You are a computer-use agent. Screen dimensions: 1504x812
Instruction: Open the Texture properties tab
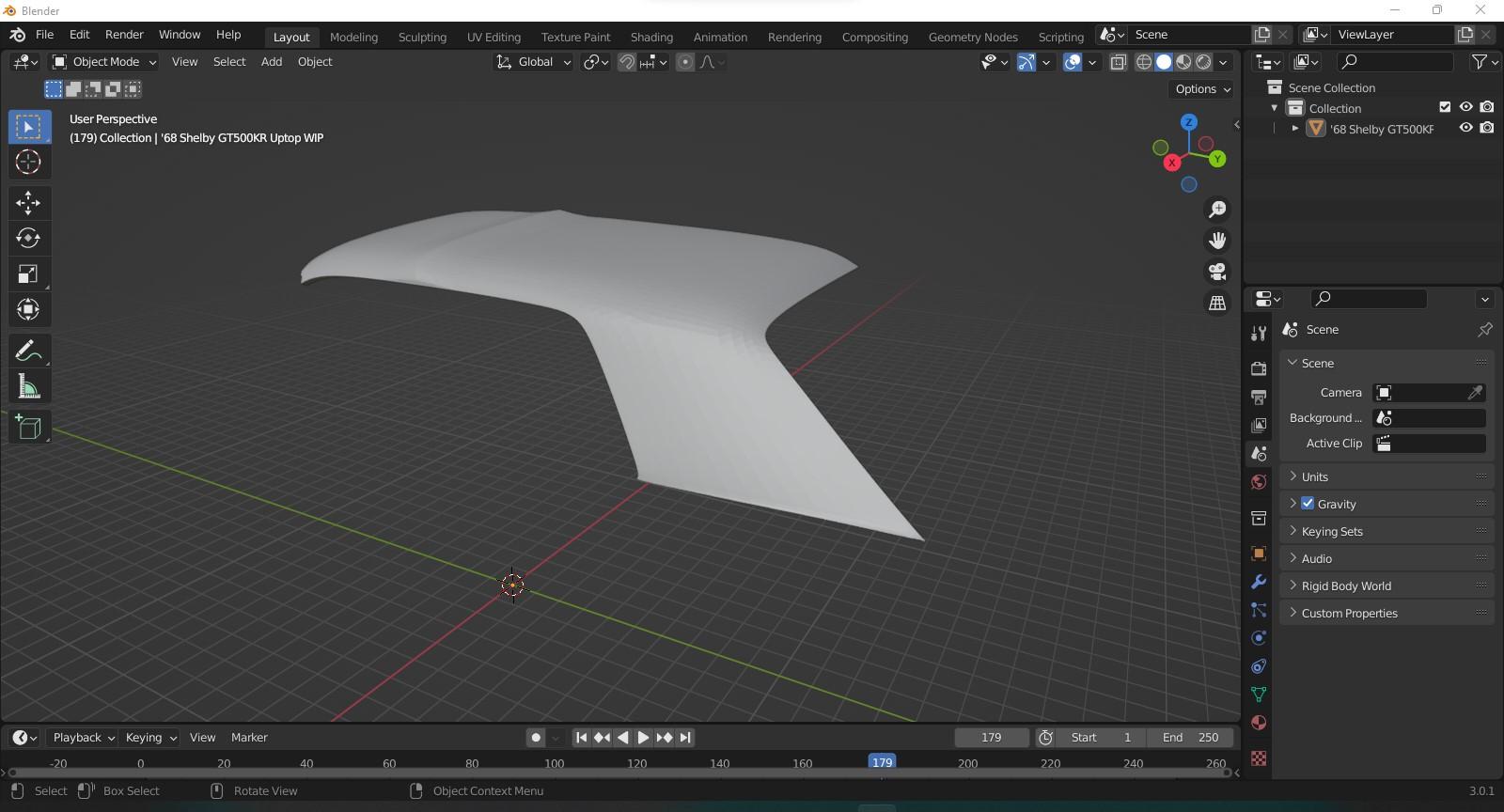(x=1259, y=757)
